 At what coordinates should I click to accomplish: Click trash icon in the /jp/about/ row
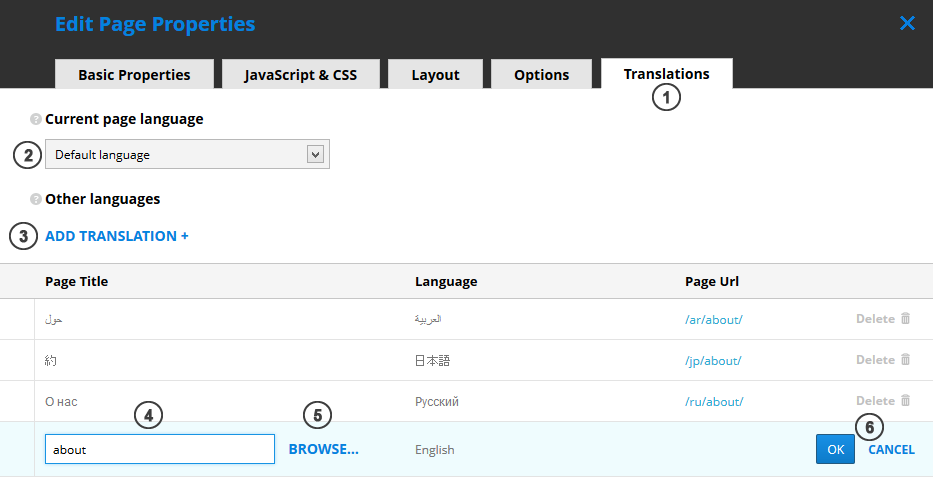coord(906,359)
